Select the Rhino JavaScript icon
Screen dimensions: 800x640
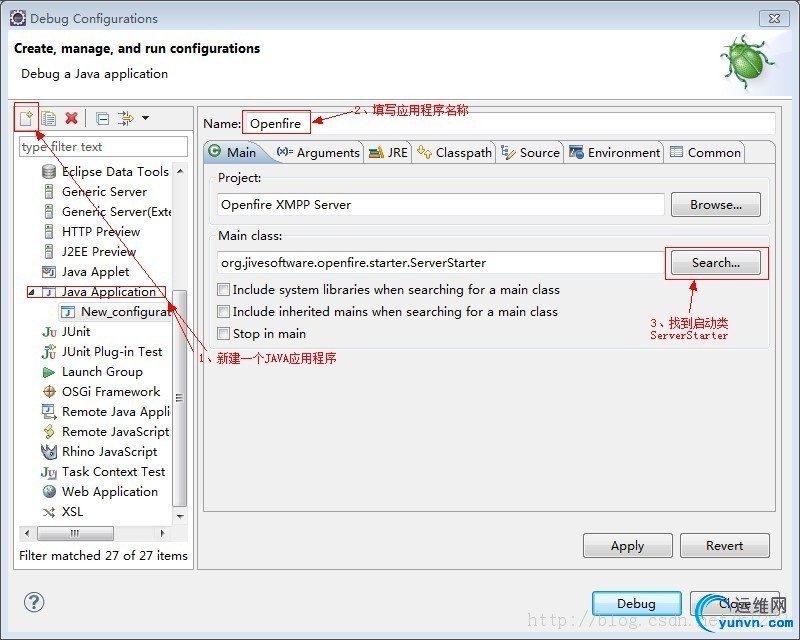(x=49, y=452)
